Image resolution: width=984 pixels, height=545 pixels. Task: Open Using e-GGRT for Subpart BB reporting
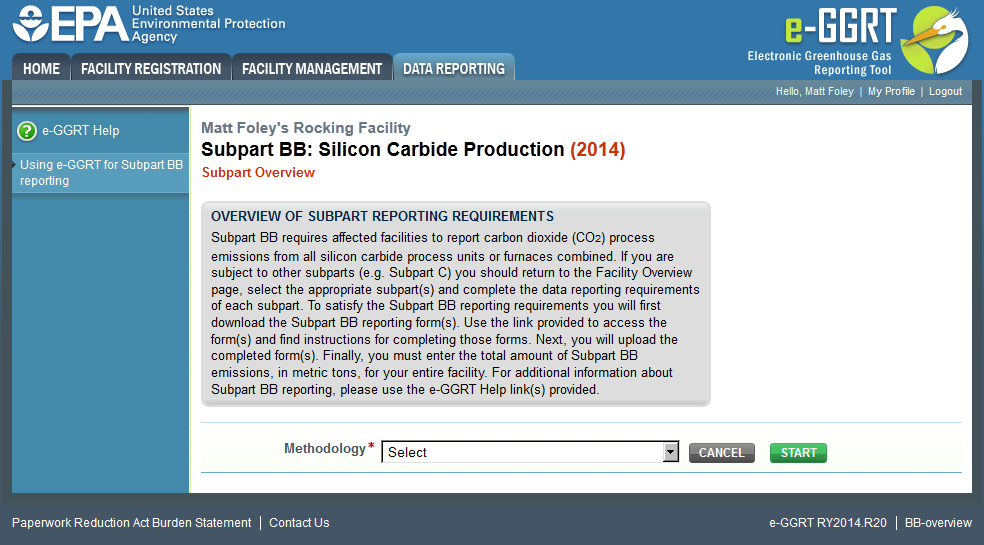pyautogui.click(x=101, y=173)
